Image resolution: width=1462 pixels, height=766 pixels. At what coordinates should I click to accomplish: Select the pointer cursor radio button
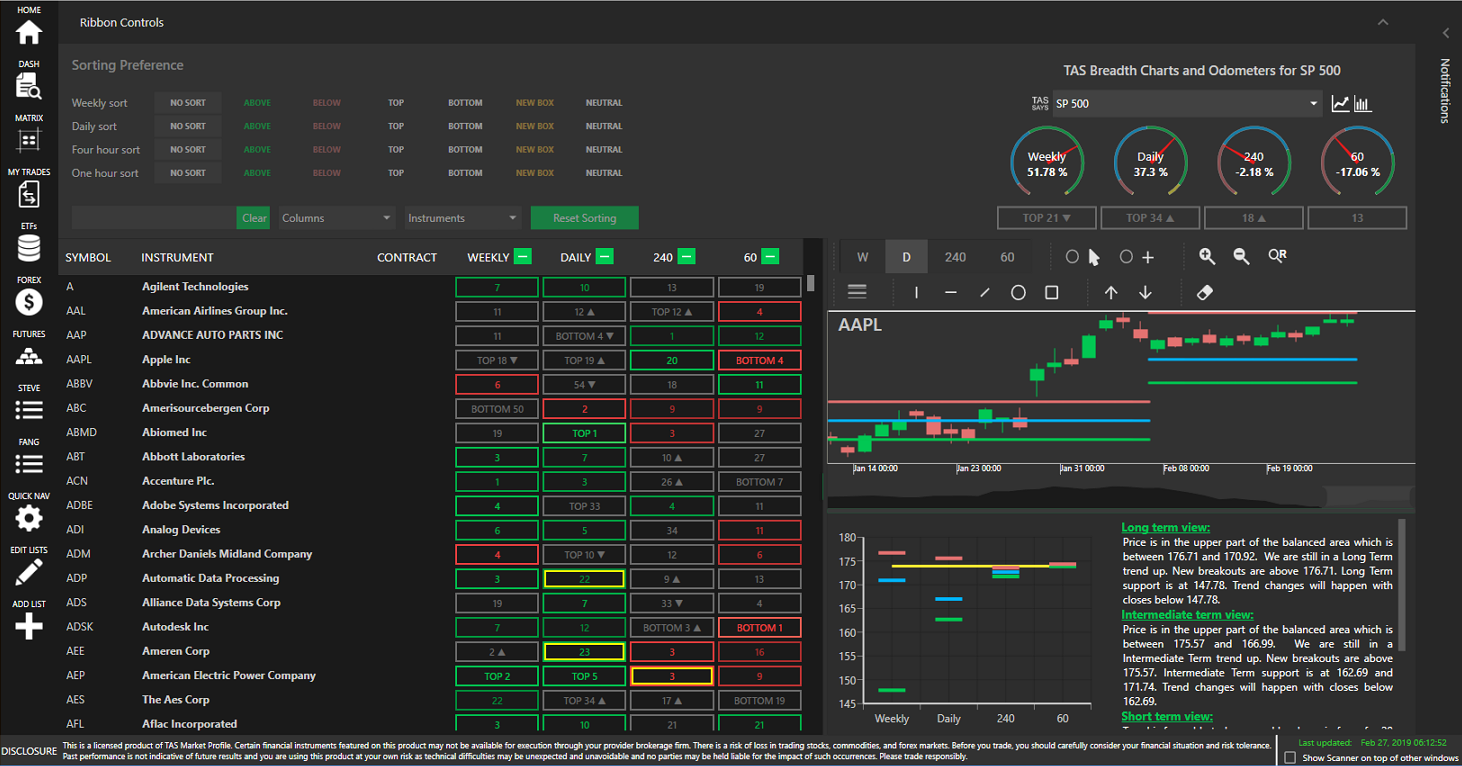[x=1073, y=257]
